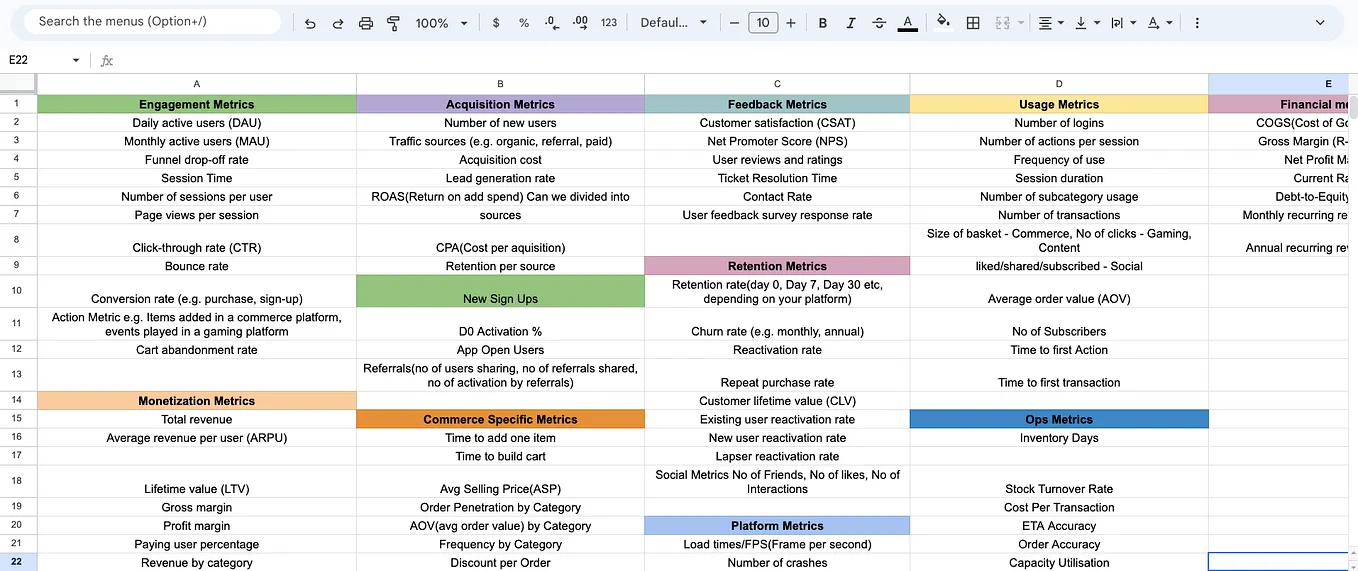This screenshot has width=1358, height=571.
Task: Open the 123 more formats menu
Action: click(609, 22)
